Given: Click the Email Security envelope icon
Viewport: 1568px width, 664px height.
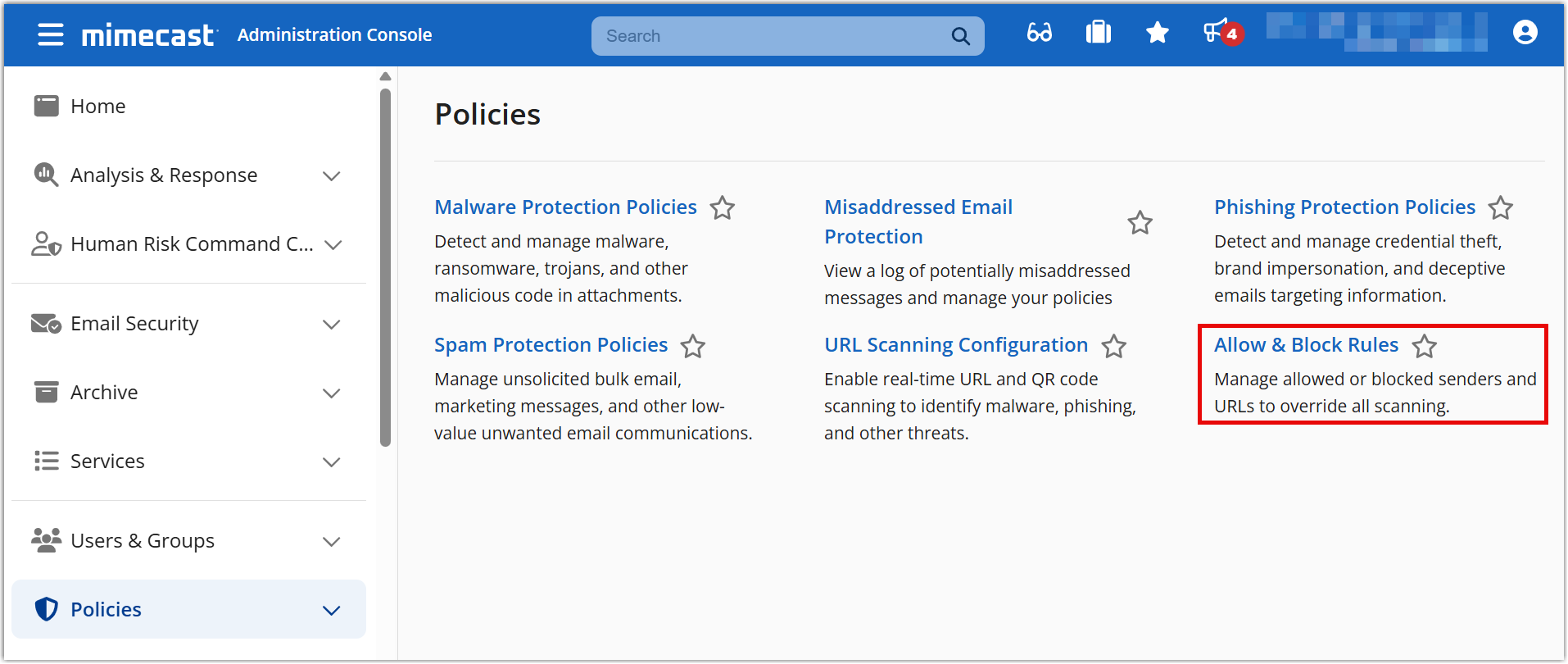Looking at the screenshot, I should (46, 324).
